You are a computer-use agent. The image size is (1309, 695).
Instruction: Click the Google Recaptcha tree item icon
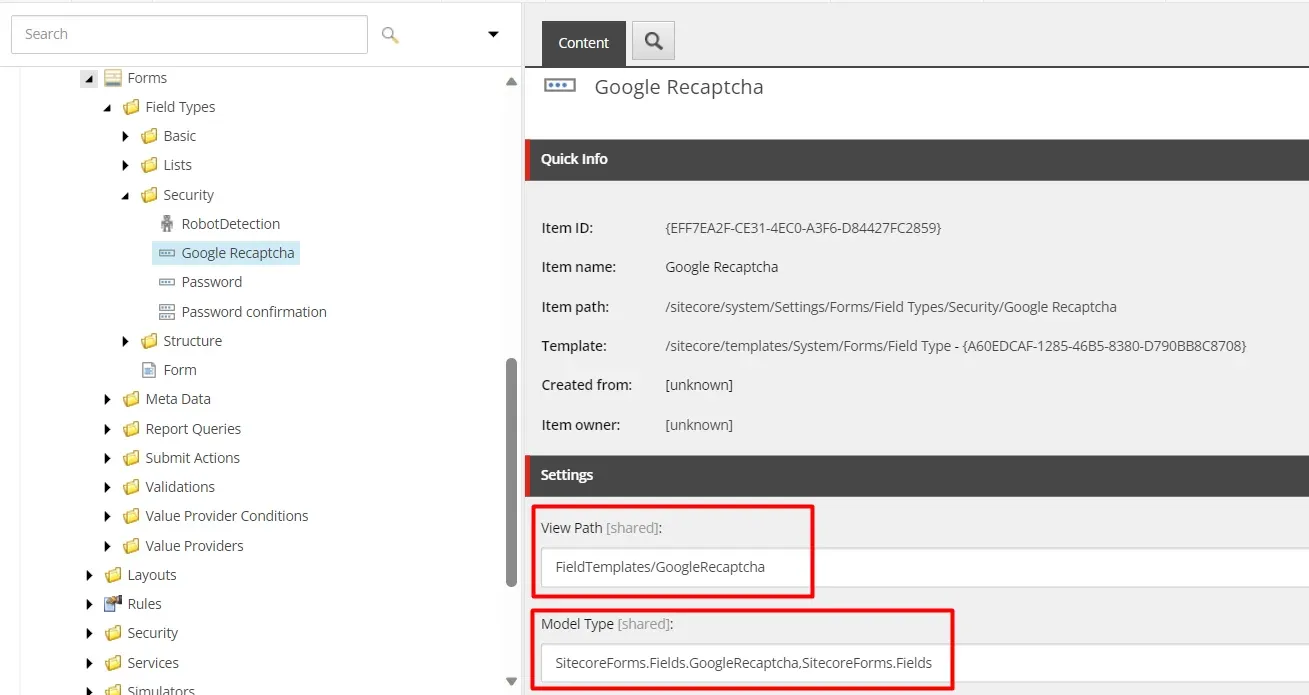click(x=167, y=253)
